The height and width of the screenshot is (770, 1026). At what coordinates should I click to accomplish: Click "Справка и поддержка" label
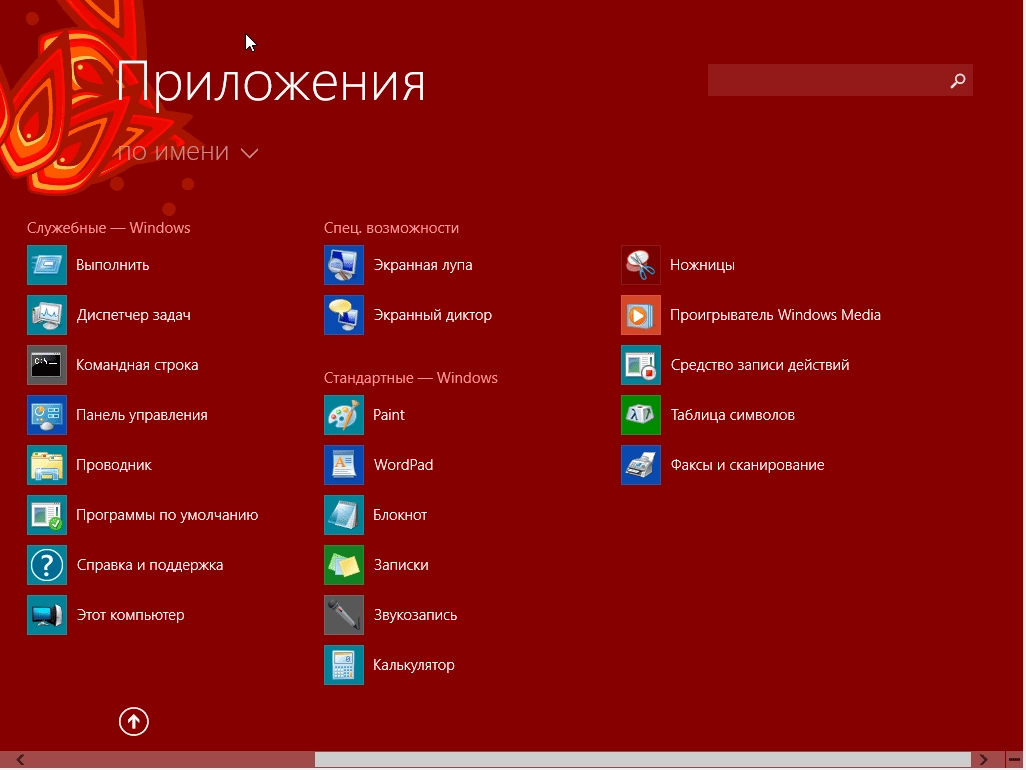point(150,565)
